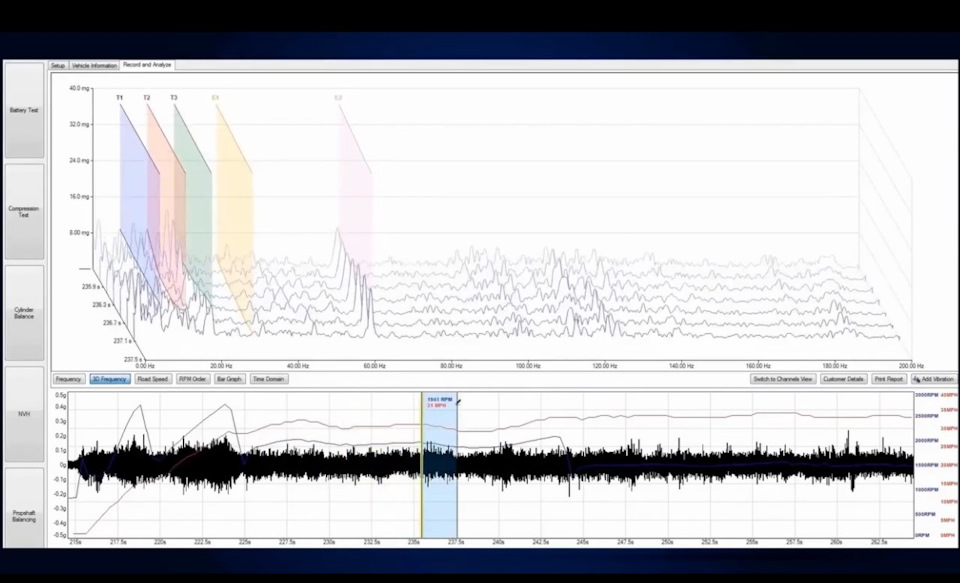Click the 1943 RPM readout text
Image resolution: width=960 pixels, height=583 pixels.
coord(440,399)
